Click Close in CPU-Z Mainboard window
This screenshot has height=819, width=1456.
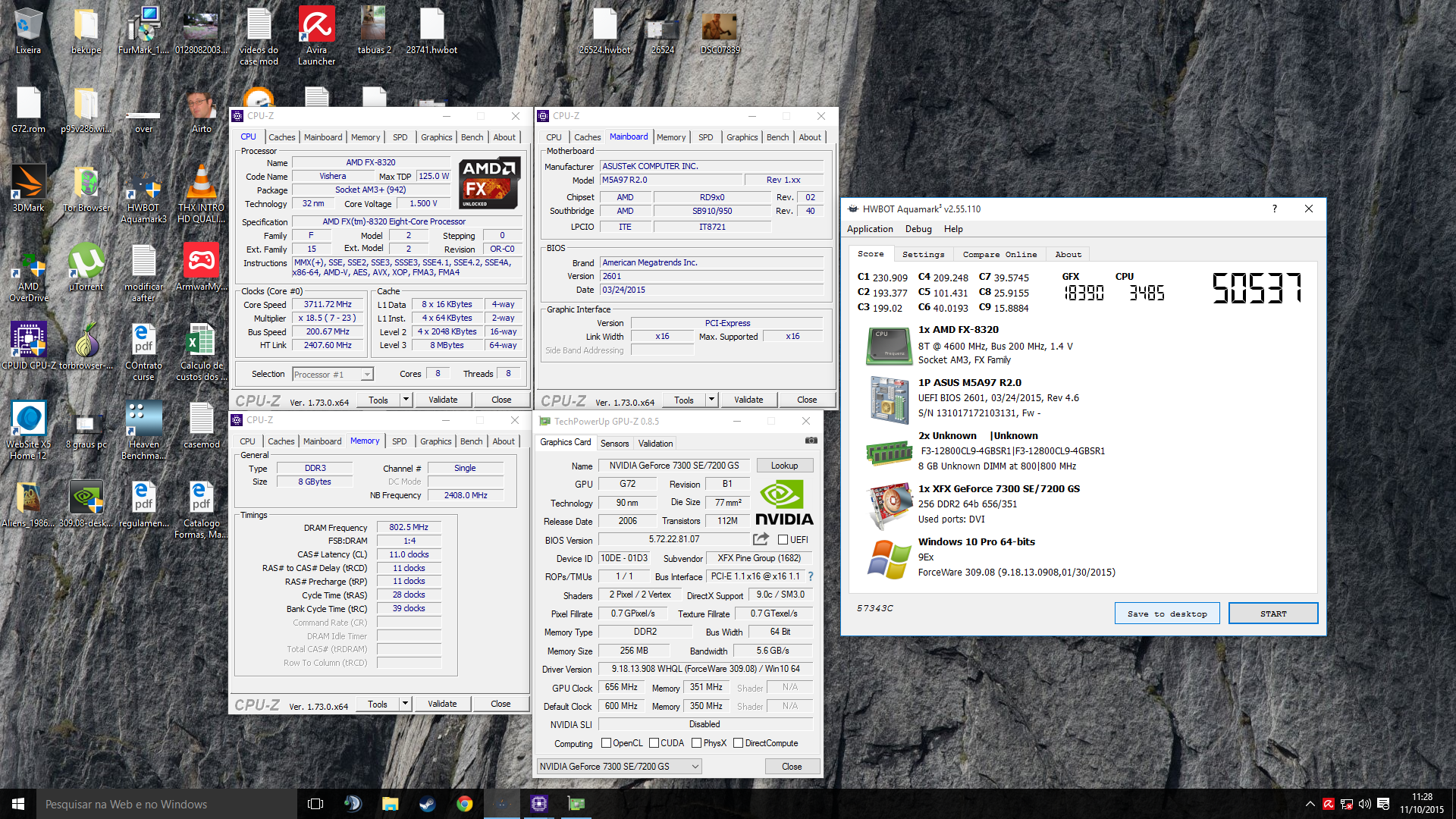click(x=807, y=400)
